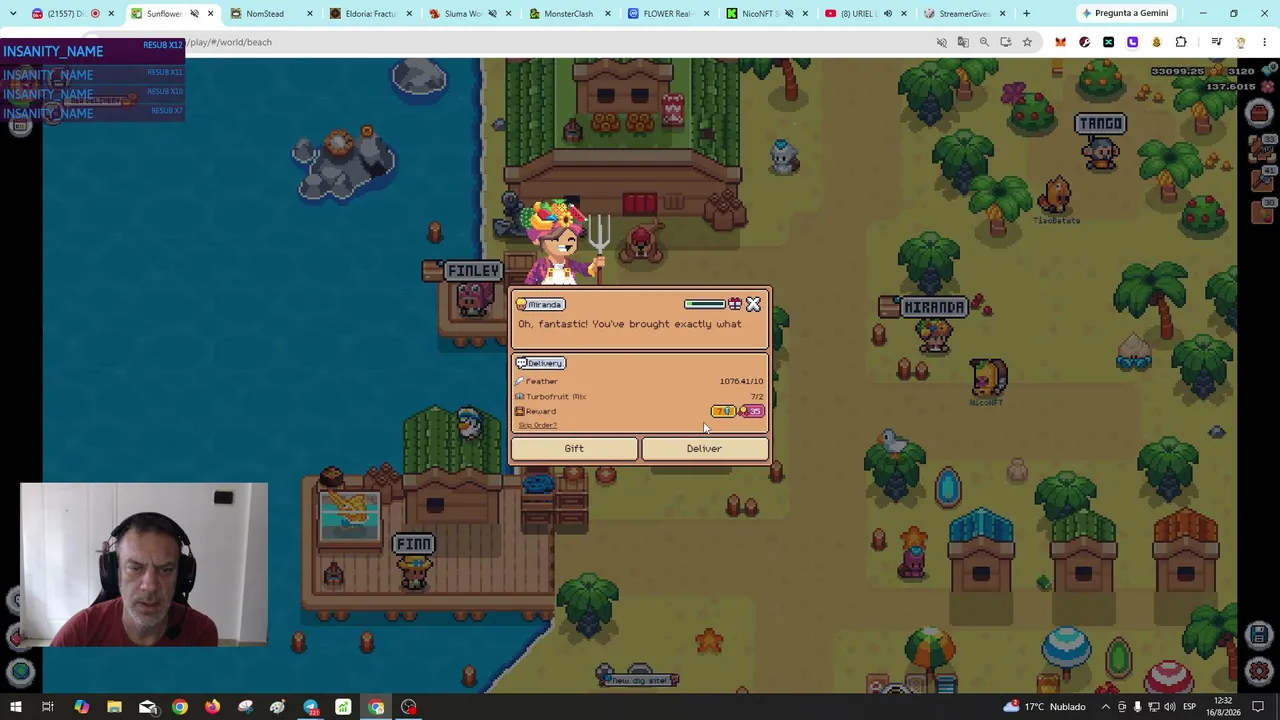Click the save disk icon at right edge
The image size is (1280, 720).
(1259, 635)
